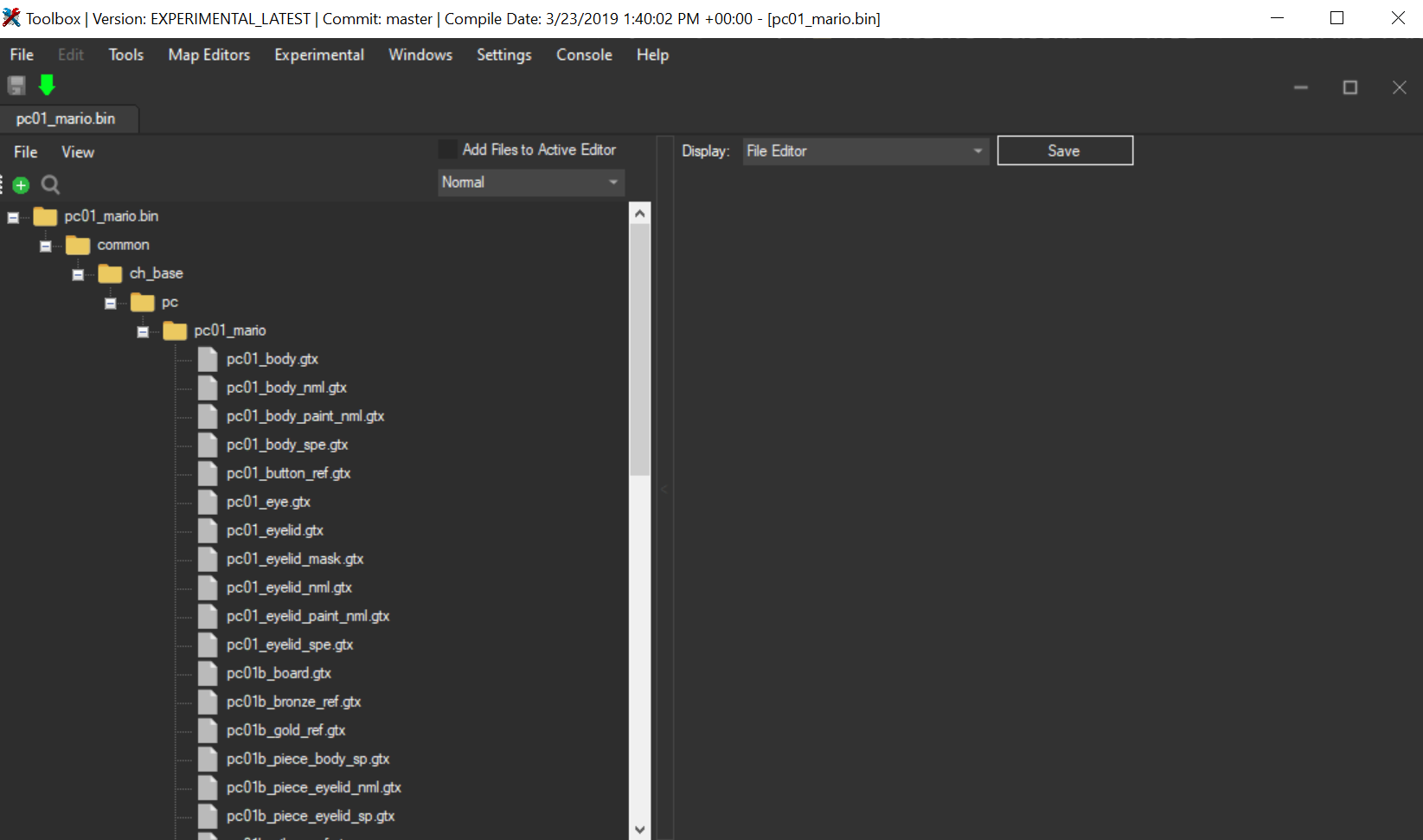This screenshot has height=840, width=1423.
Task: Switch to the pc01_mario.bin tab
Action: [x=69, y=119]
